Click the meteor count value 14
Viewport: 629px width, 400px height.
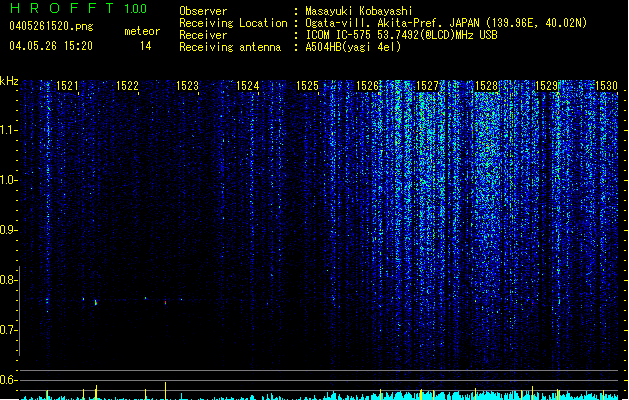(146, 46)
